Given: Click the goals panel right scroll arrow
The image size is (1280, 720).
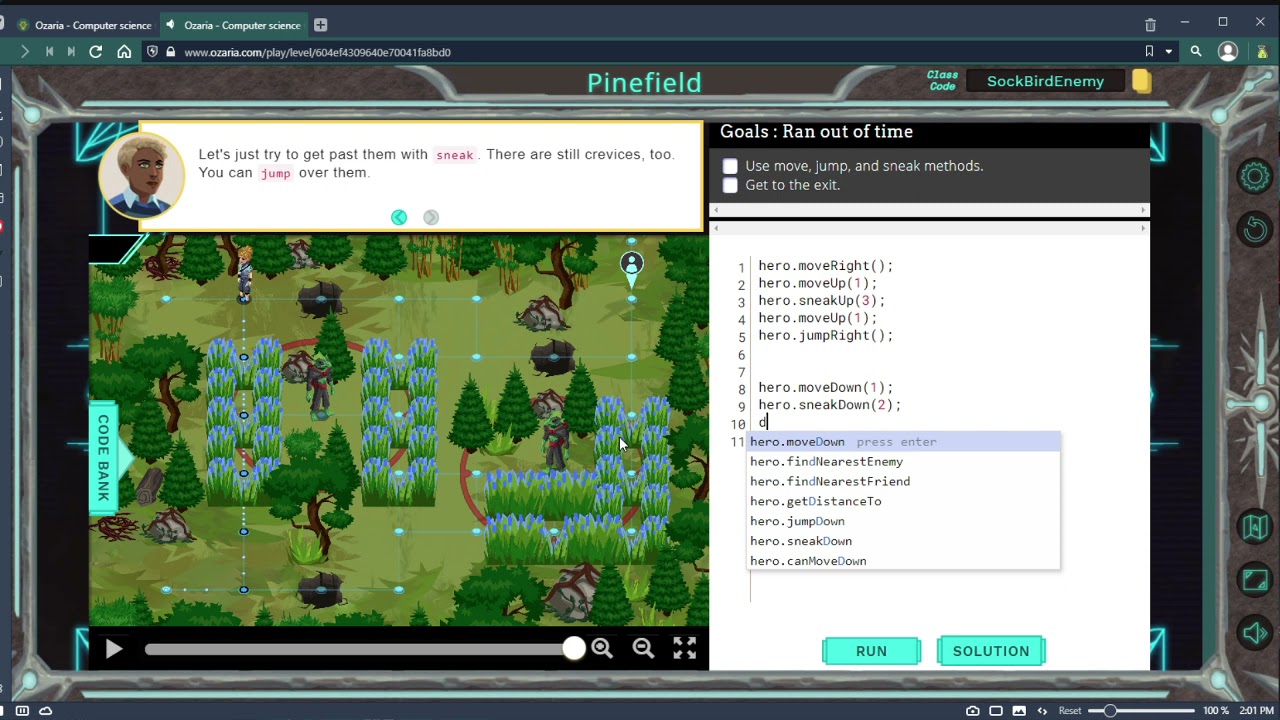Looking at the screenshot, I should 1143,210.
